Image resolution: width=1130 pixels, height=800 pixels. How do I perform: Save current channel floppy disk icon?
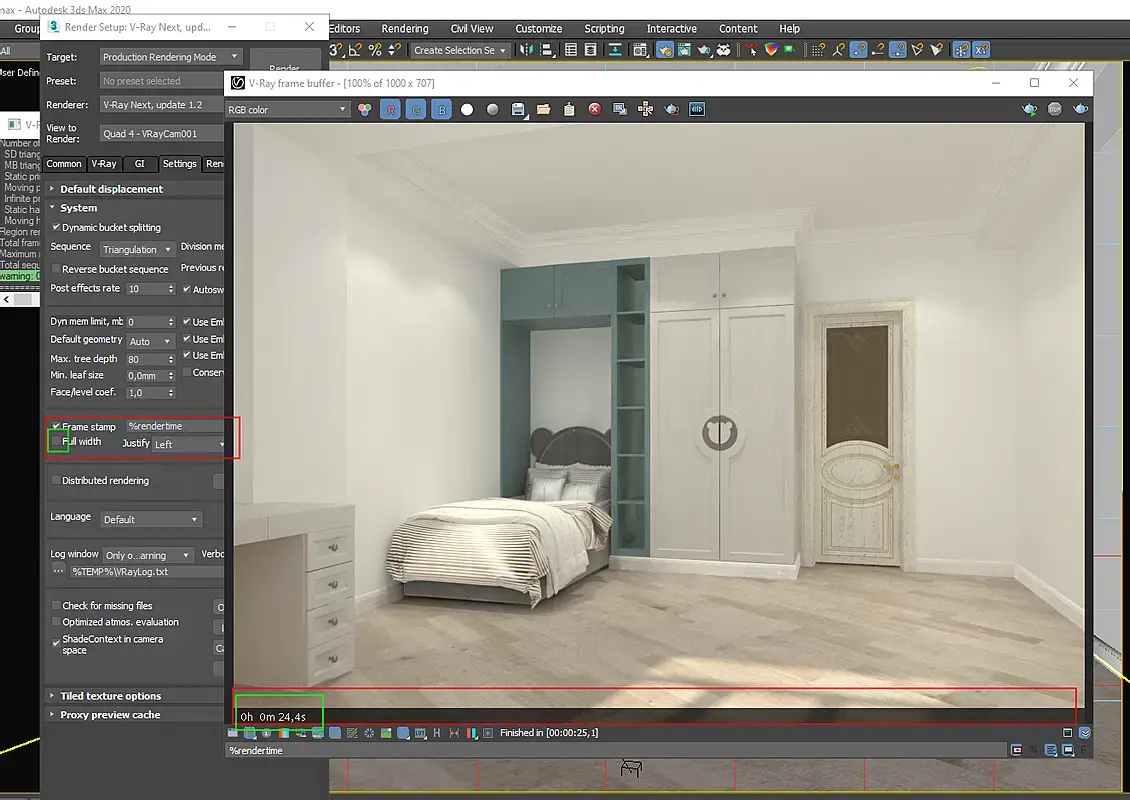point(518,110)
